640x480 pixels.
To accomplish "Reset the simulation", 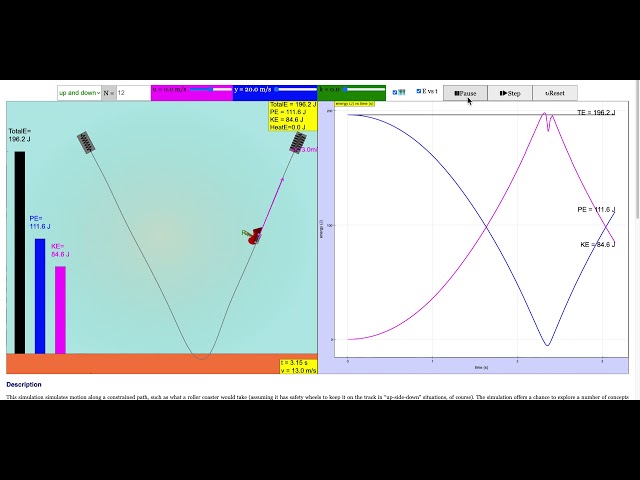I will coord(555,93).
